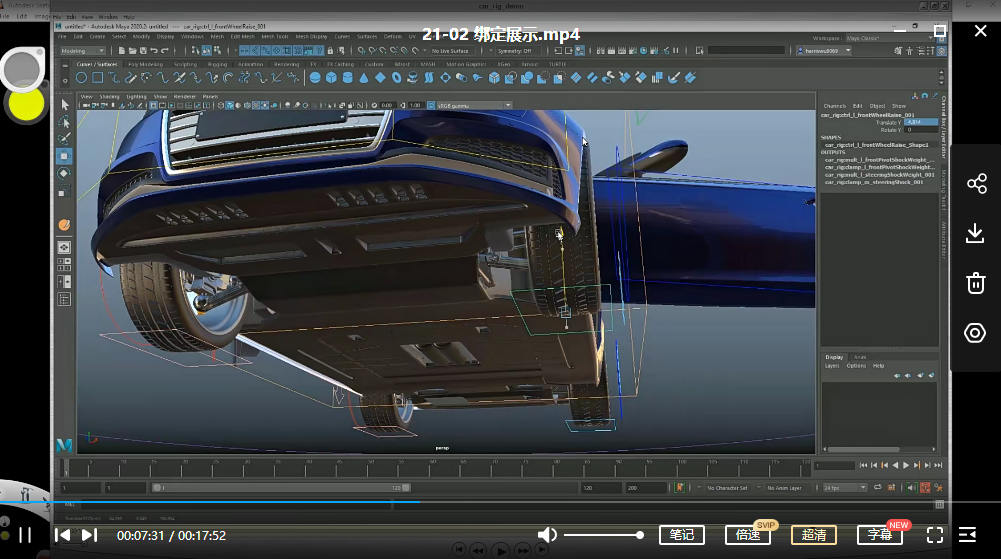Click the Translate Y value field
This screenshot has width=1001, height=559.
(x=920, y=122)
